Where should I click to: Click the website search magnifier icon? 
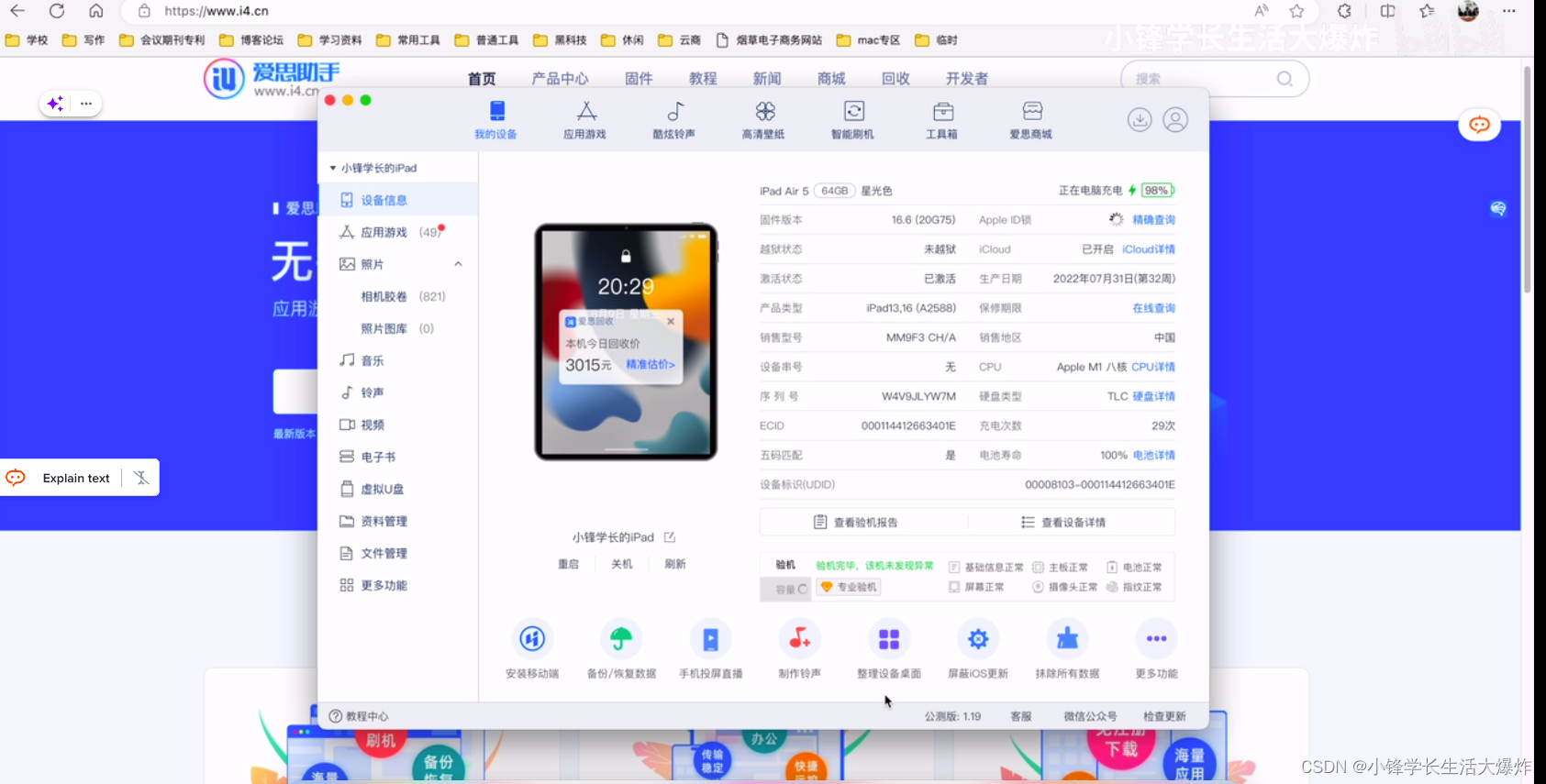[x=1285, y=79]
